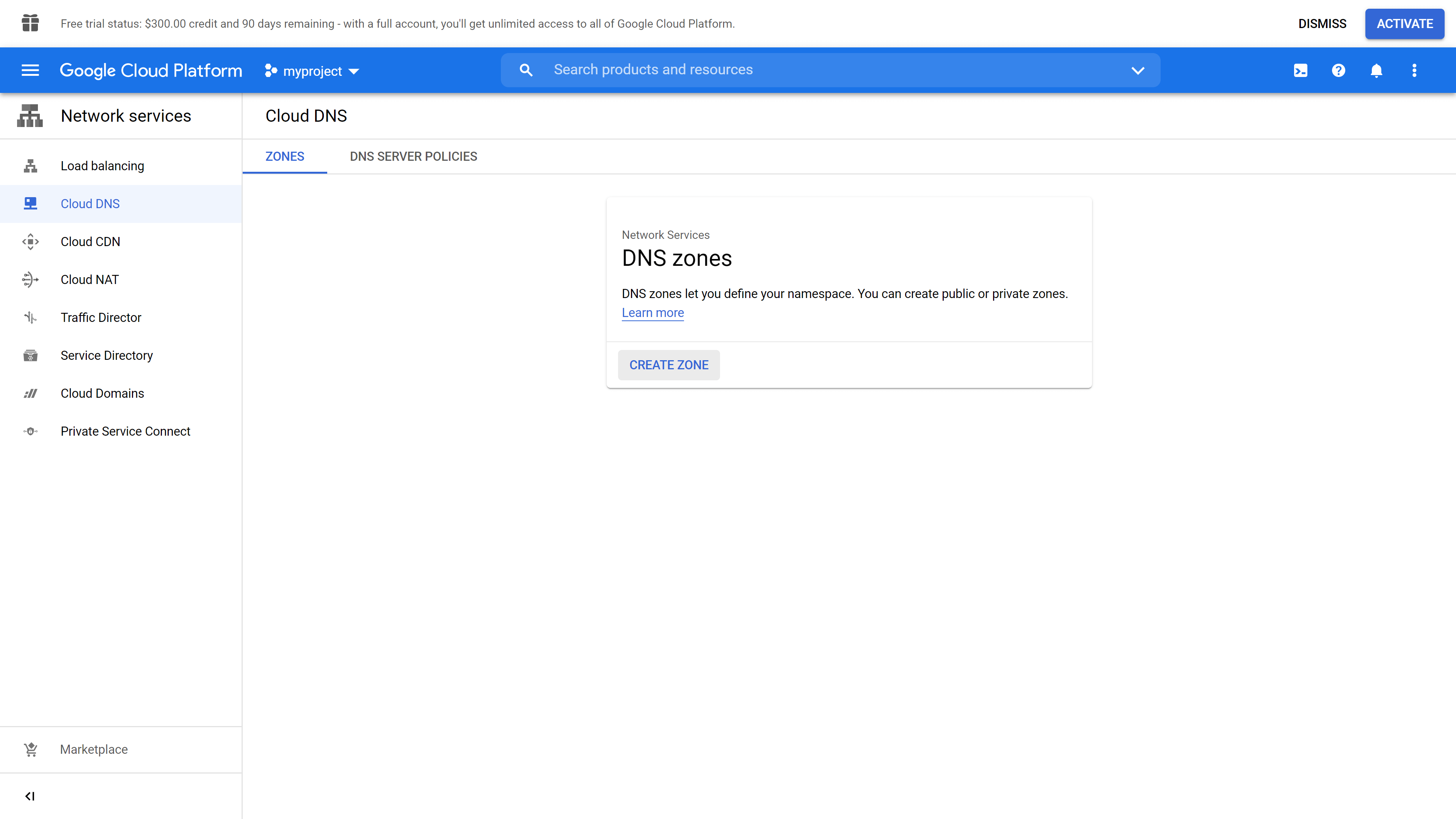Click the gift icon in trial banner
The image size is (1456, 819).
click(30, 23)
